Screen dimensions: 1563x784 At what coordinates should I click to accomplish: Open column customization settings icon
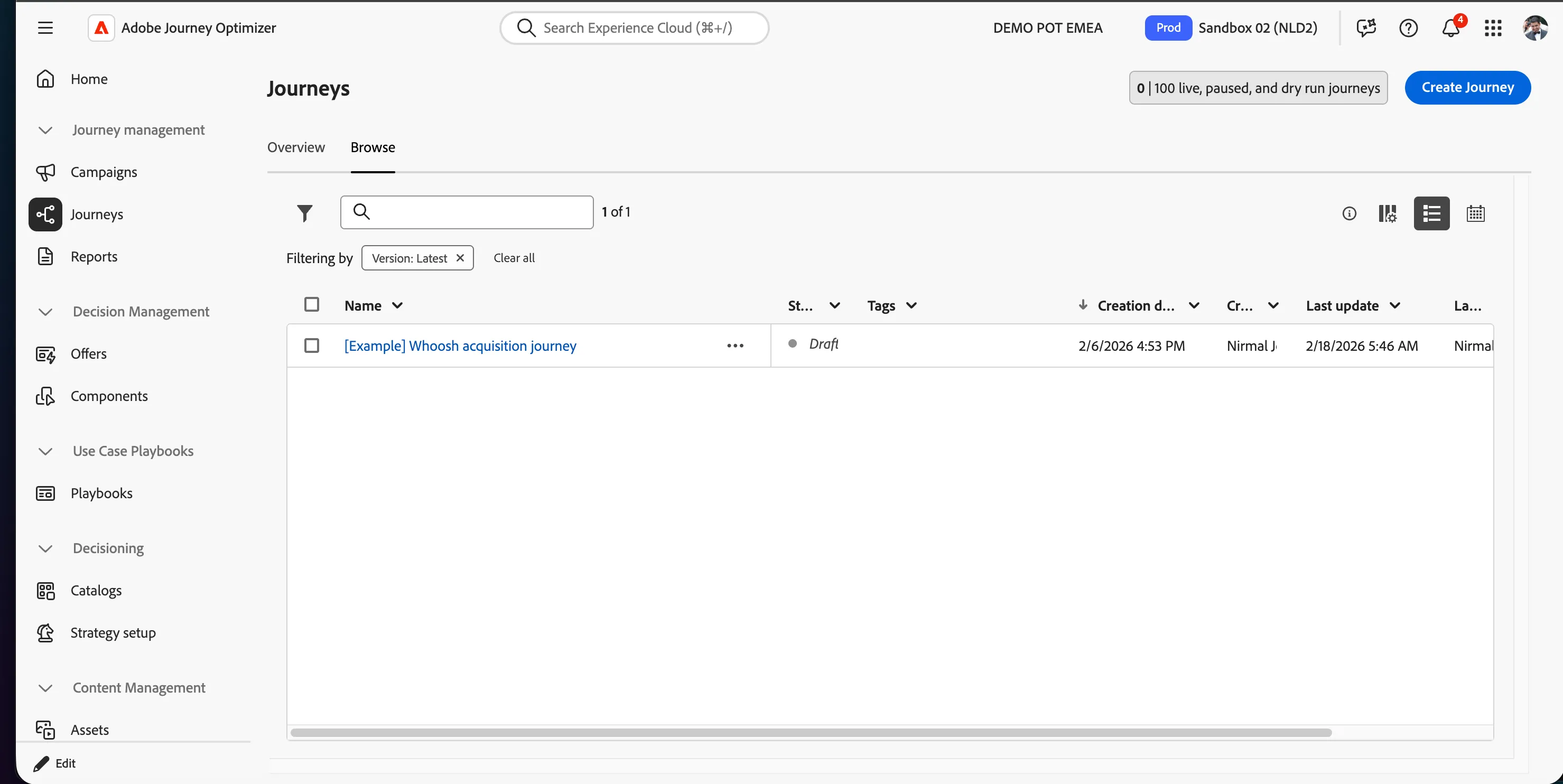(x=1388, y=213)
